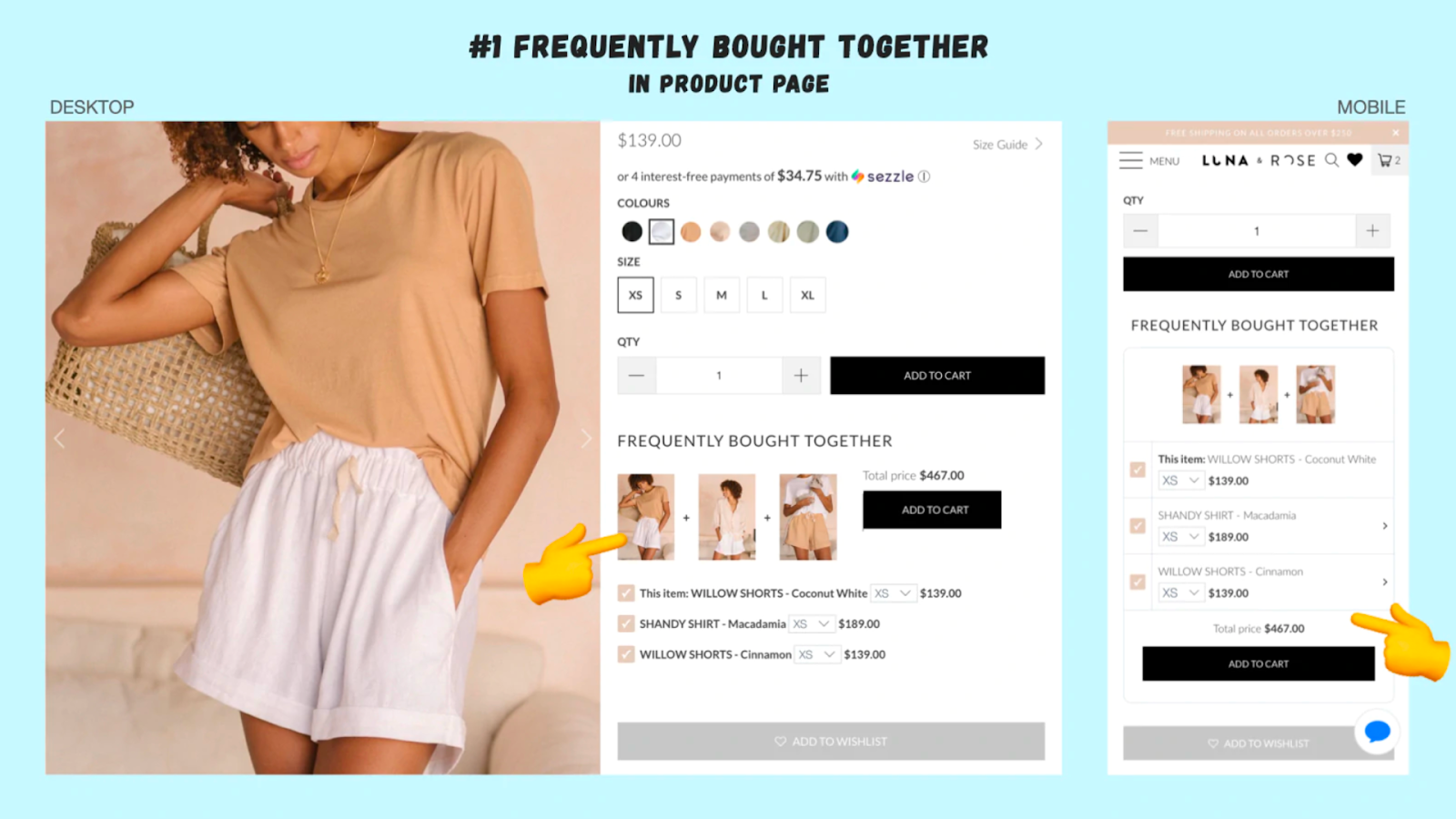Open size dropdown for desktop Shandy Shirt

pos(811,624)
